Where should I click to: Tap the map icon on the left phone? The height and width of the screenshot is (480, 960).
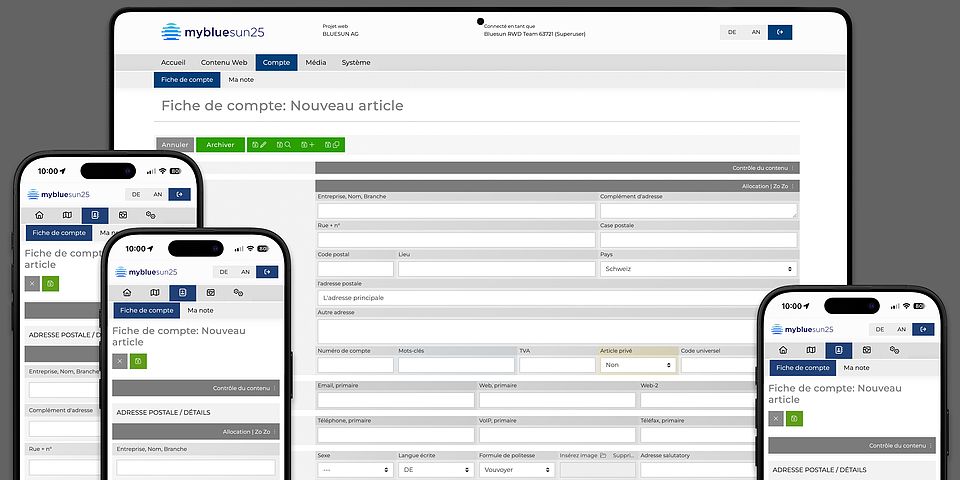67,215
